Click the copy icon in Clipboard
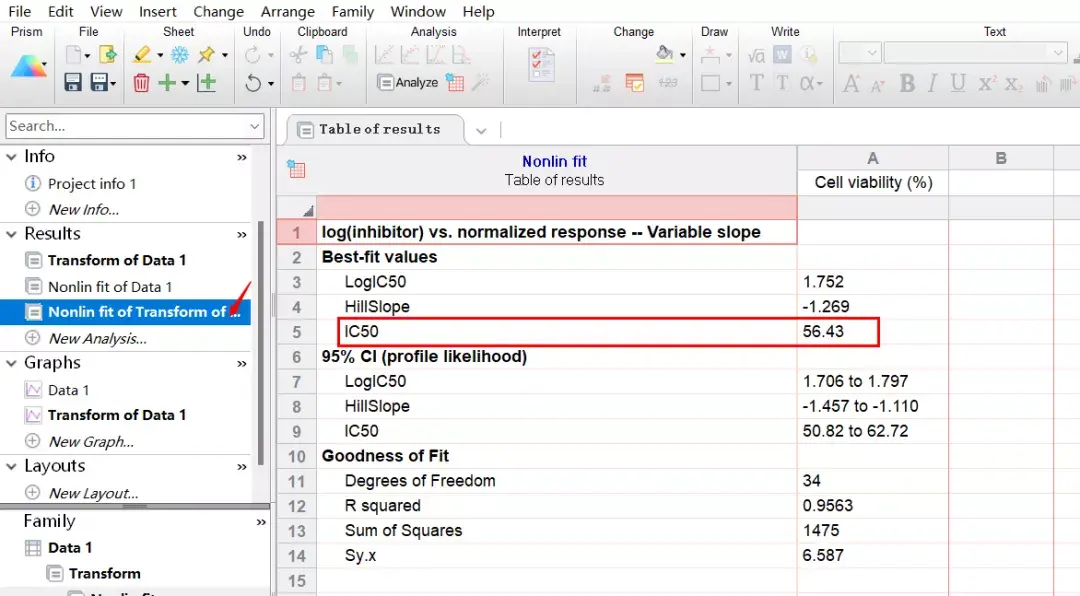1080x596 pixels. click(x=324, y=54)
